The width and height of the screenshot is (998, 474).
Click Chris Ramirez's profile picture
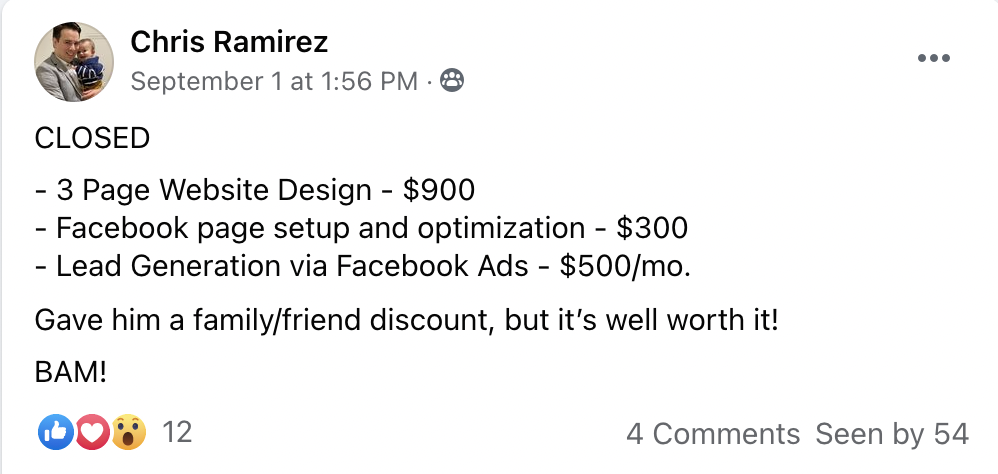(74, 62)
